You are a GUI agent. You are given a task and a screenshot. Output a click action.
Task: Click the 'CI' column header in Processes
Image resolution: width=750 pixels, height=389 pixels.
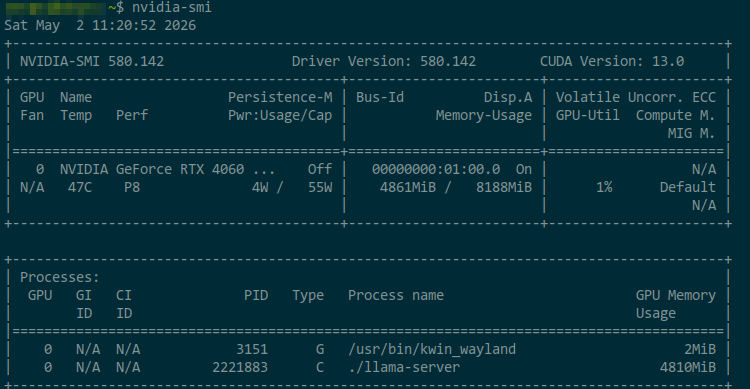pos(123,295)
